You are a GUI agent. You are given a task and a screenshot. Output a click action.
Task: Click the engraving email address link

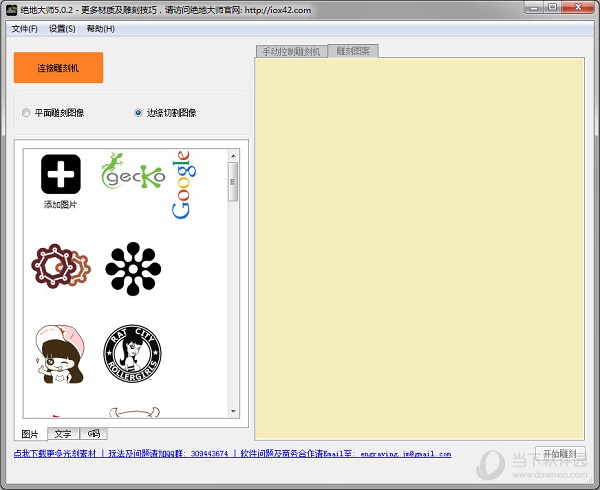point(406,454)
